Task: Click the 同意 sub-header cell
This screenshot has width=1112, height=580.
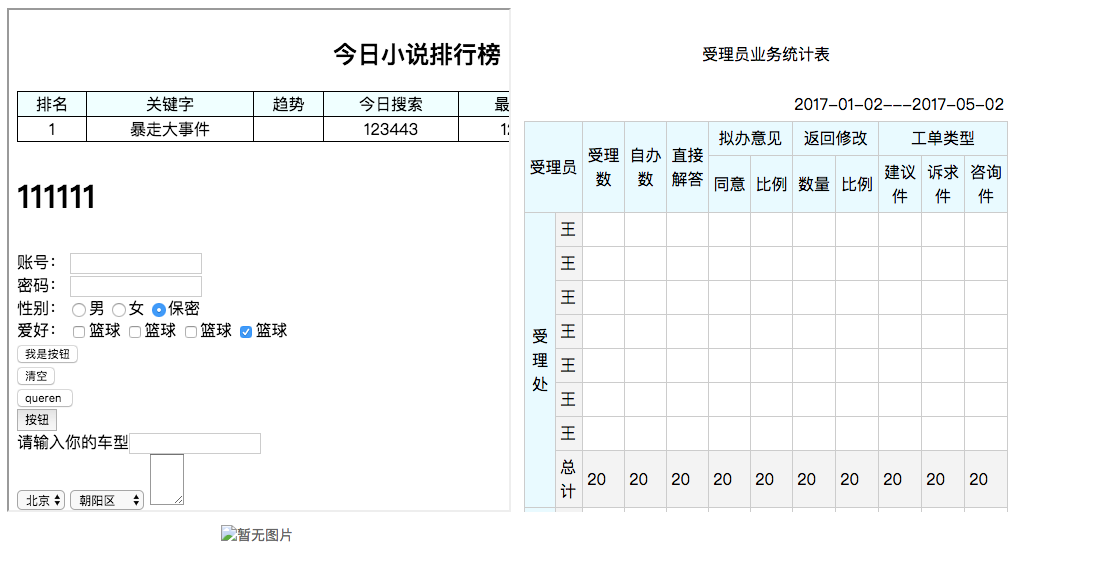Action: (730, 184)
